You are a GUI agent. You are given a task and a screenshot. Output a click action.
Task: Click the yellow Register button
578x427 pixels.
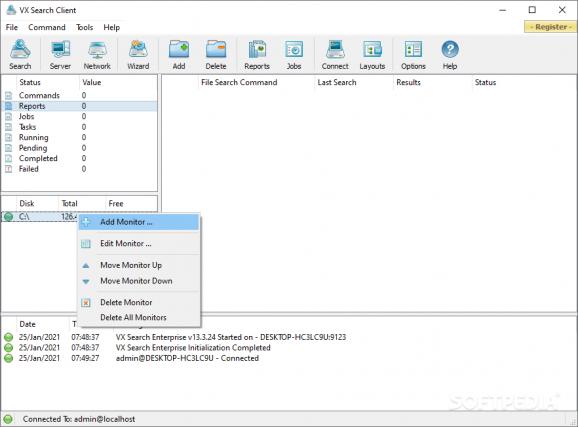pyautogui.click(x=550, y=27)
